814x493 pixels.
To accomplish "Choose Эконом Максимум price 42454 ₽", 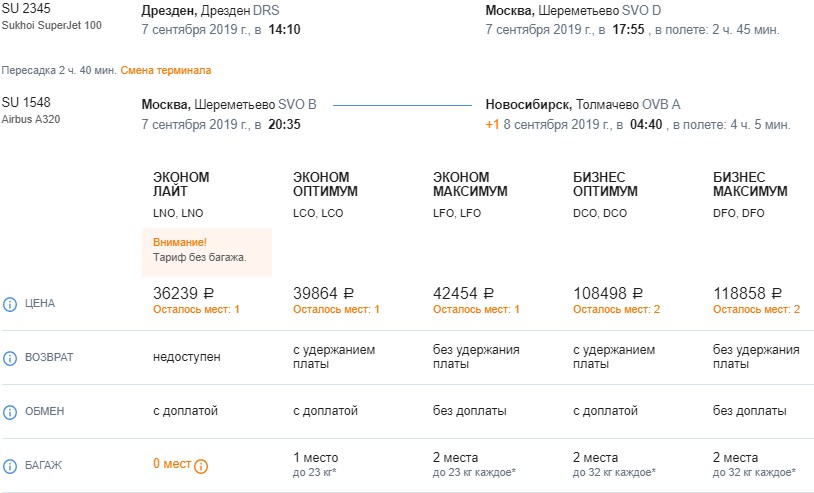I will point(464,294).
